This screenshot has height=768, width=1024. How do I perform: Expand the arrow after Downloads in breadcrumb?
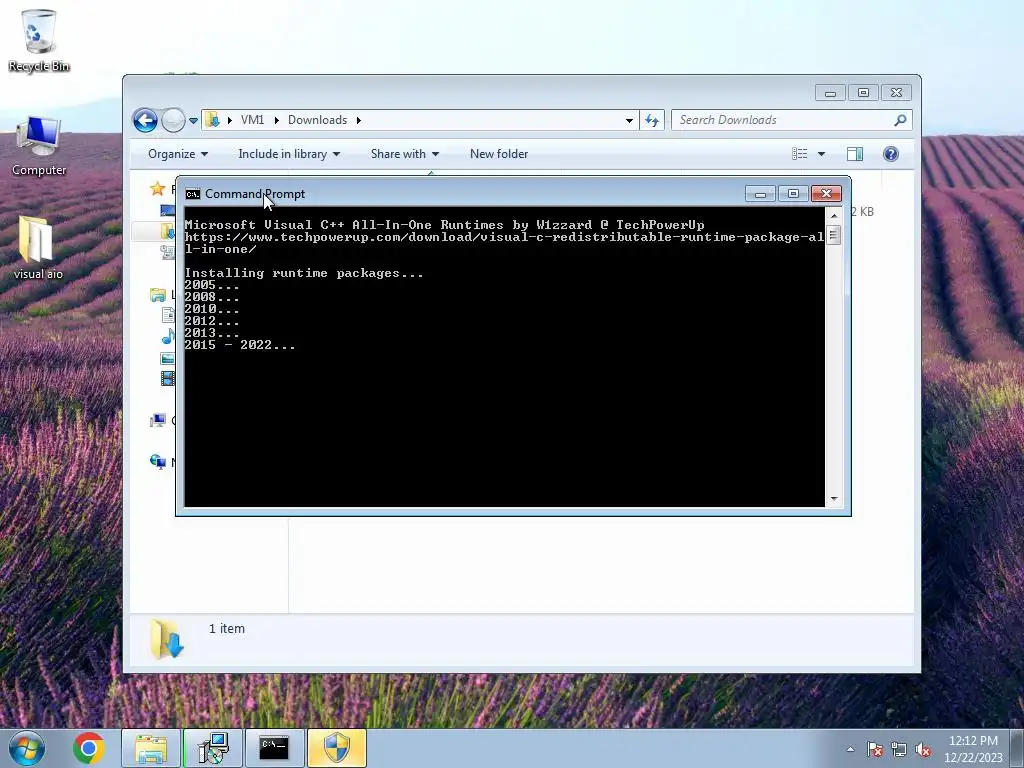(x=359, y=120)
